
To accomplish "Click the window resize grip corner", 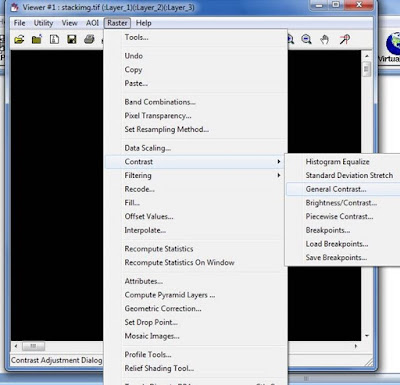I will 368,361.
